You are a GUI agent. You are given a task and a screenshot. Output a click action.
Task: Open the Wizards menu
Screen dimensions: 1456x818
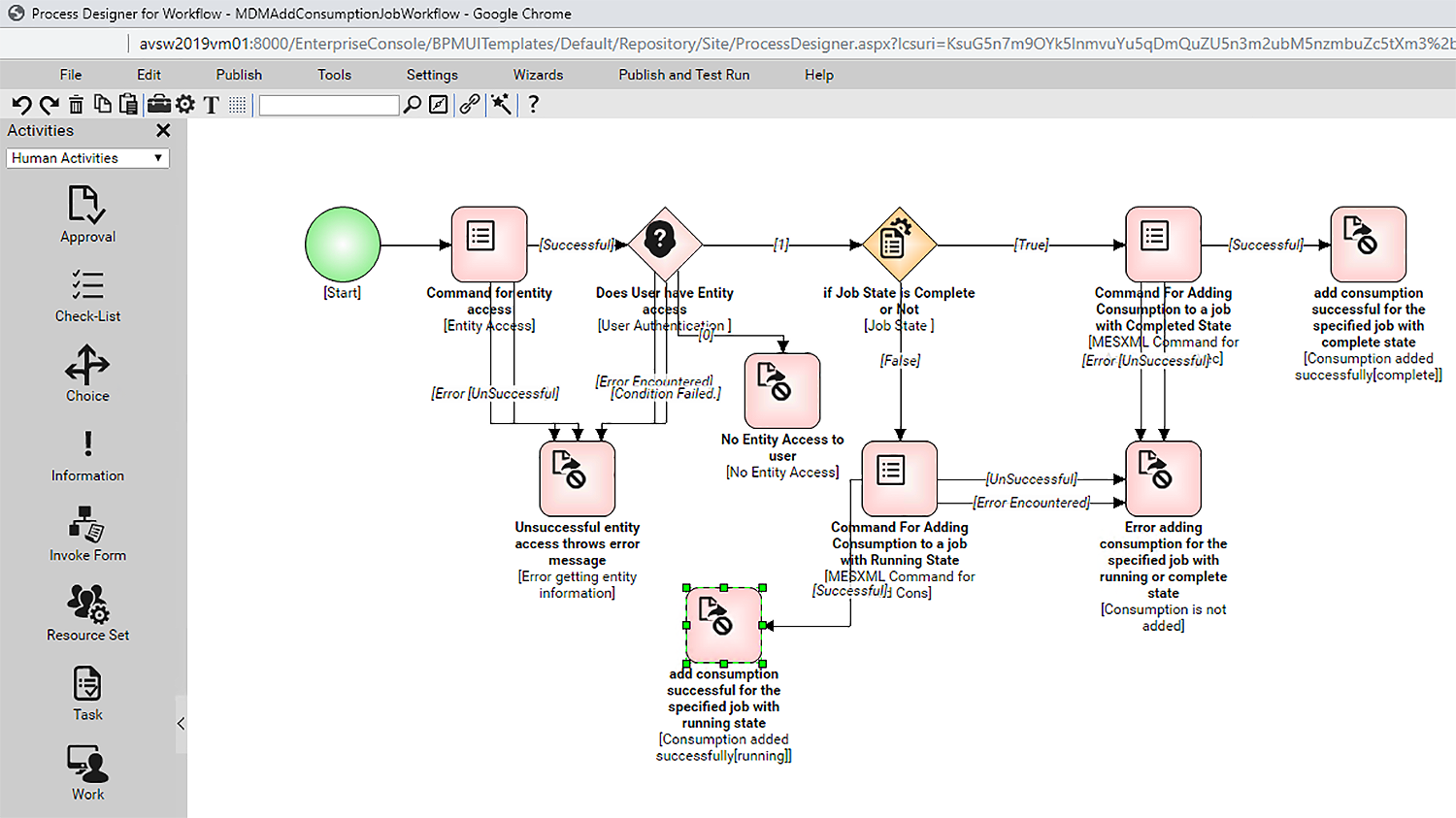coord(538,75)
